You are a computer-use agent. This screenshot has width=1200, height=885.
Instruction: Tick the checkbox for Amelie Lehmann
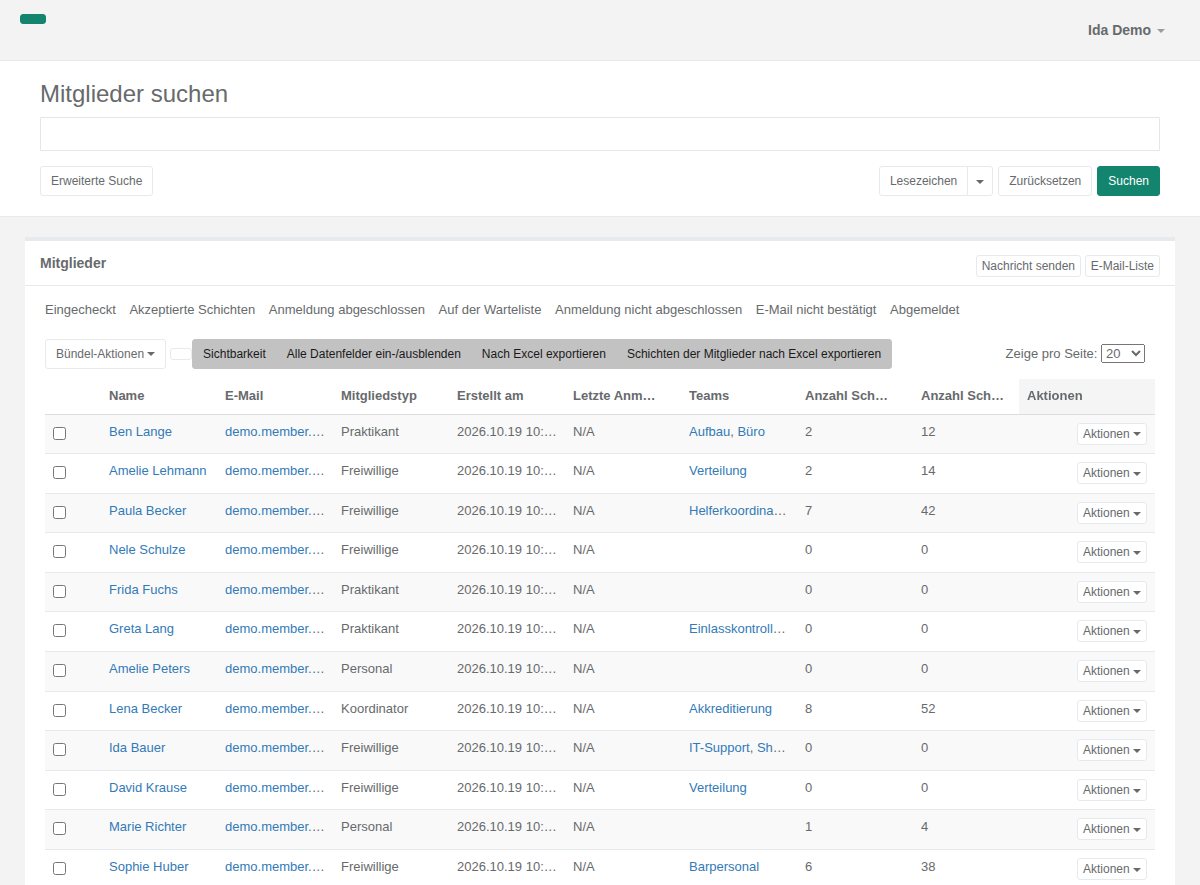[59, 472]
